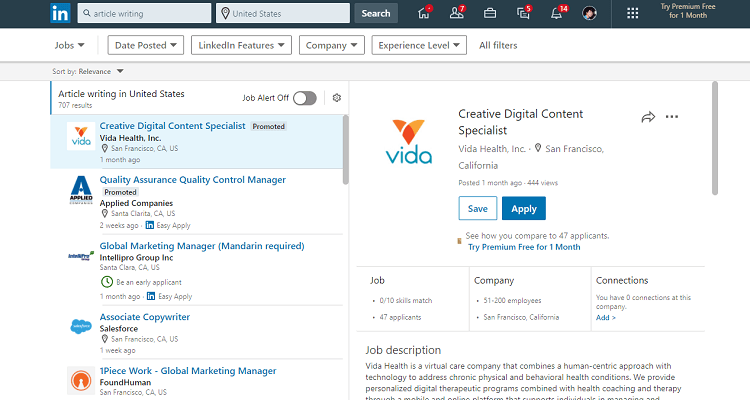The height and width of the screenshot is (400, 750).
Task: Click the job alert settings gear
Action: coord(337,98)
